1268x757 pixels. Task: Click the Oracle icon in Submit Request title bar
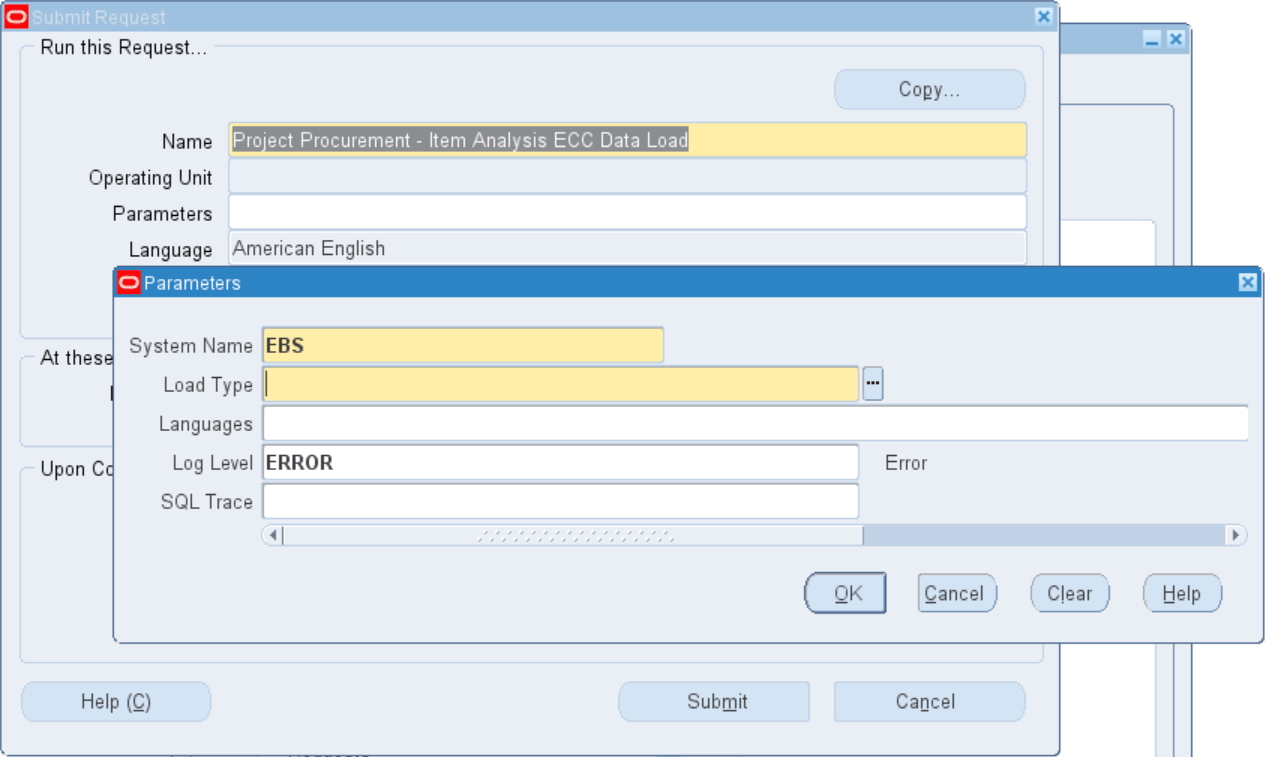point(16,17)
